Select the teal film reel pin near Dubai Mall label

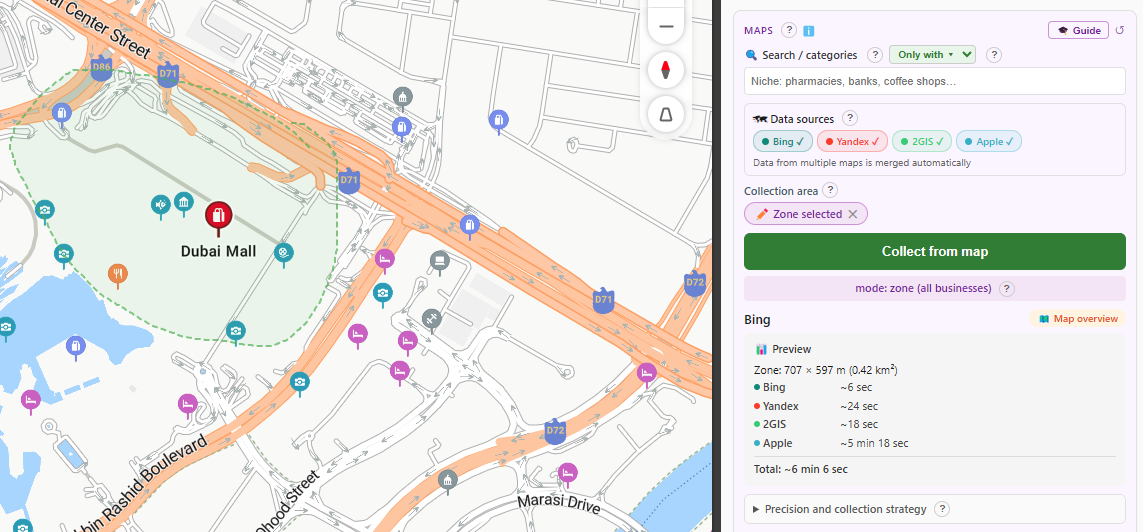[x=284, y=253]
